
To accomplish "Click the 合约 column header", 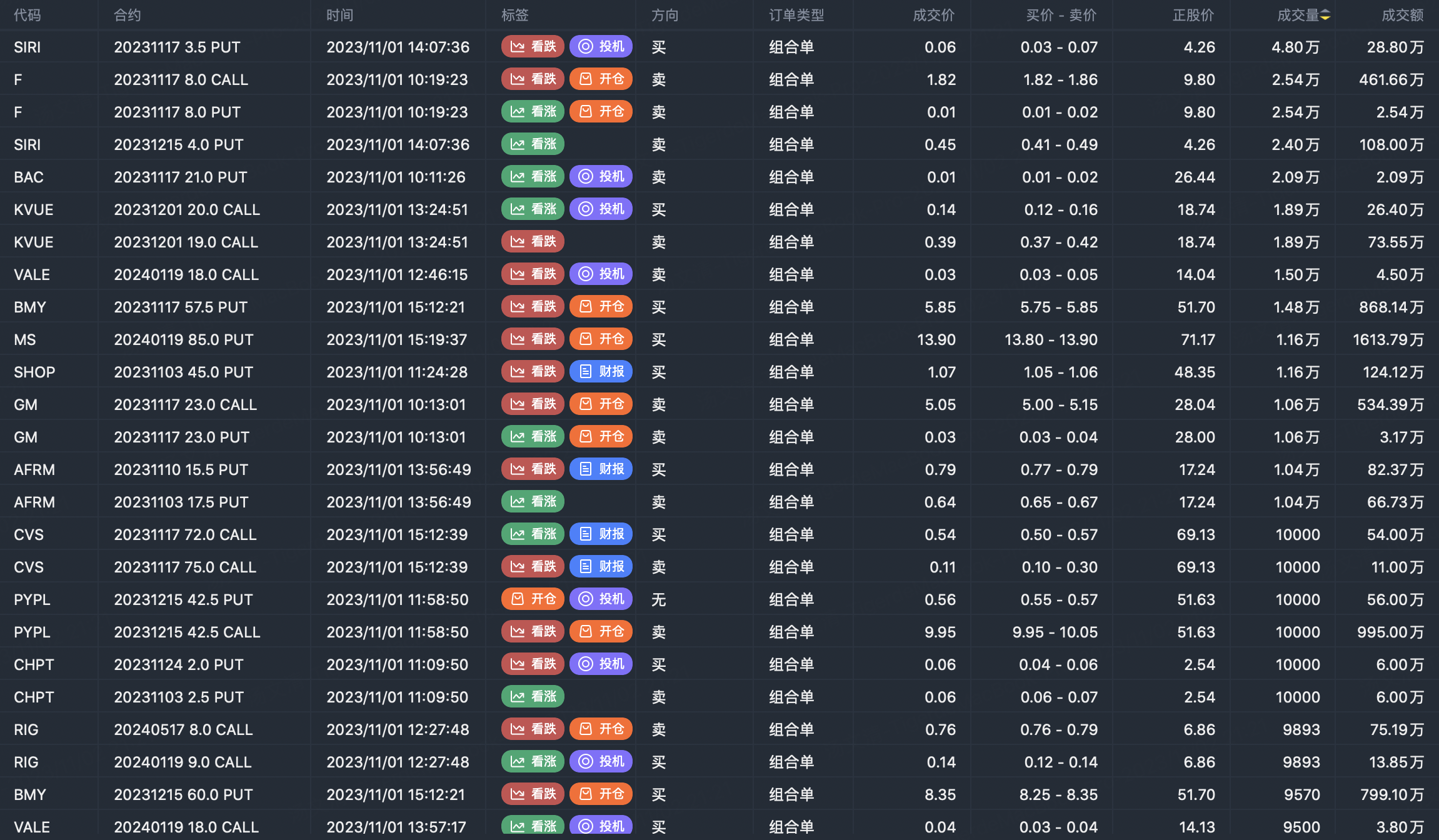I will coord(128,15).
